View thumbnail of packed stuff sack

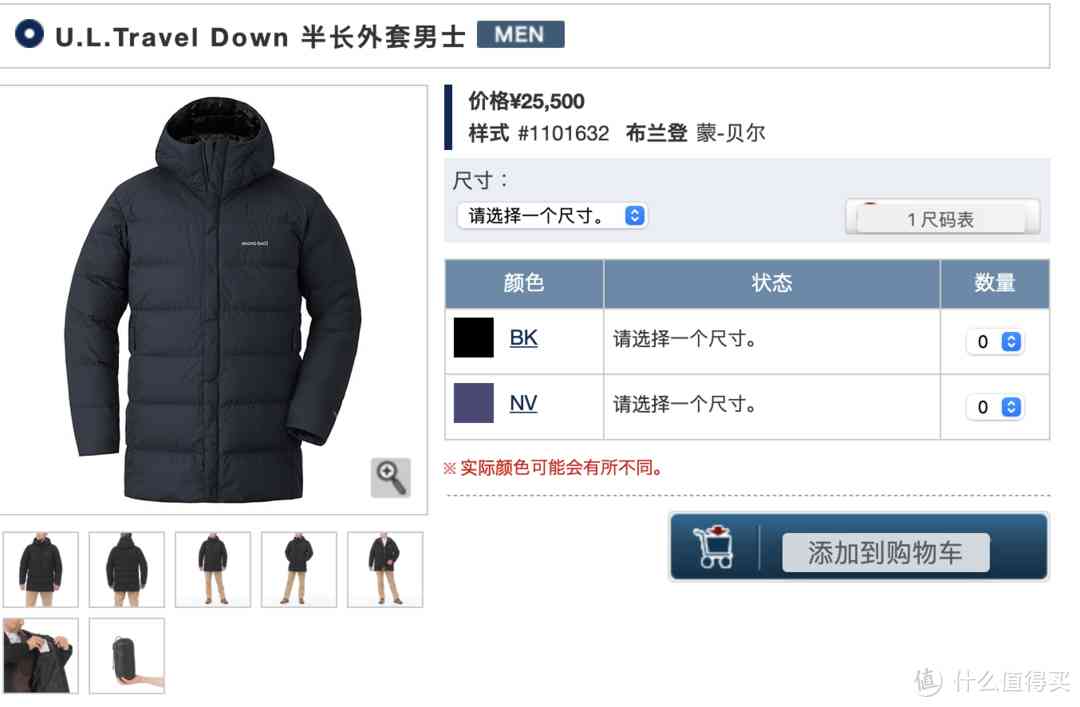click(x=127, y=655)
